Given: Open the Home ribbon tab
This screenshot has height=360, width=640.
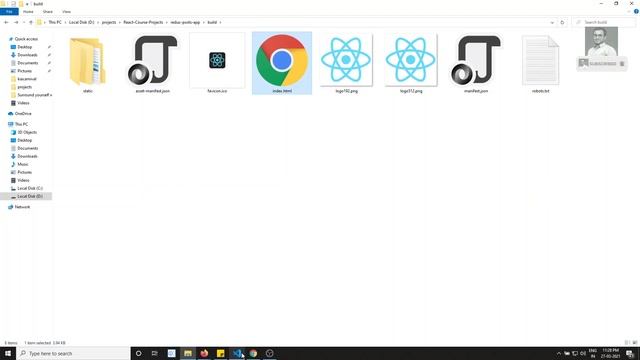Looking at the screenshot, I should [28, 11].
